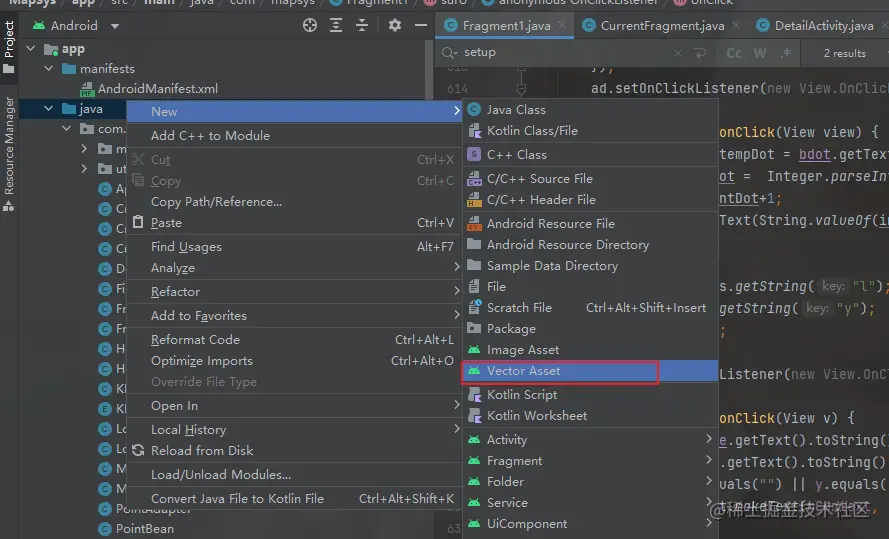The image size is (889, 539).
Task: Expand the UiComponent submenu
Action: tap(591, 523)
